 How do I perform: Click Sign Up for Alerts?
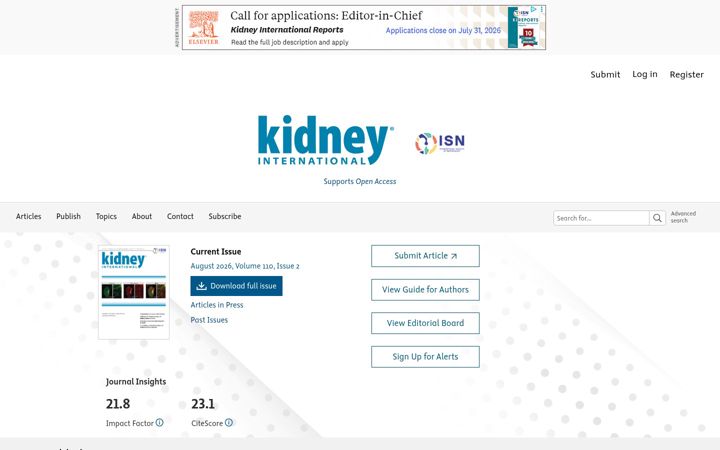pos(425,357)
